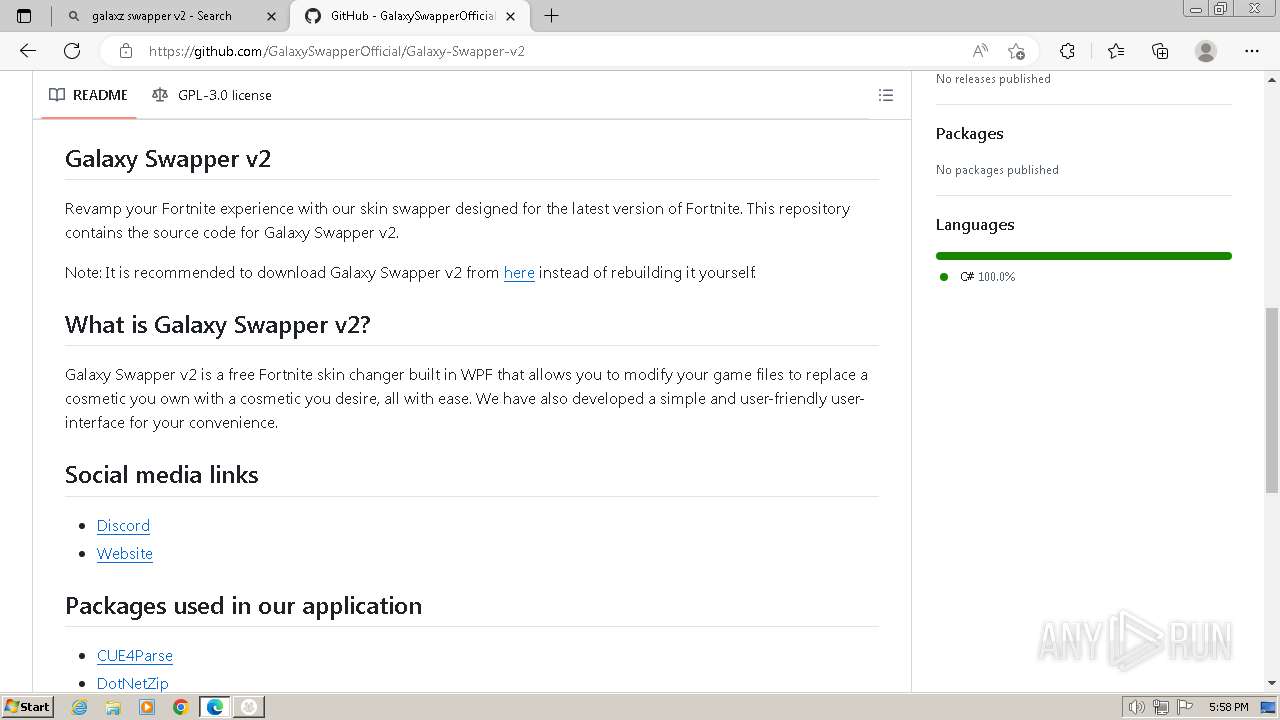This screenshot has height=720, width=1280.
Task: Follow the 'here' download link
Action: (519, 272)
